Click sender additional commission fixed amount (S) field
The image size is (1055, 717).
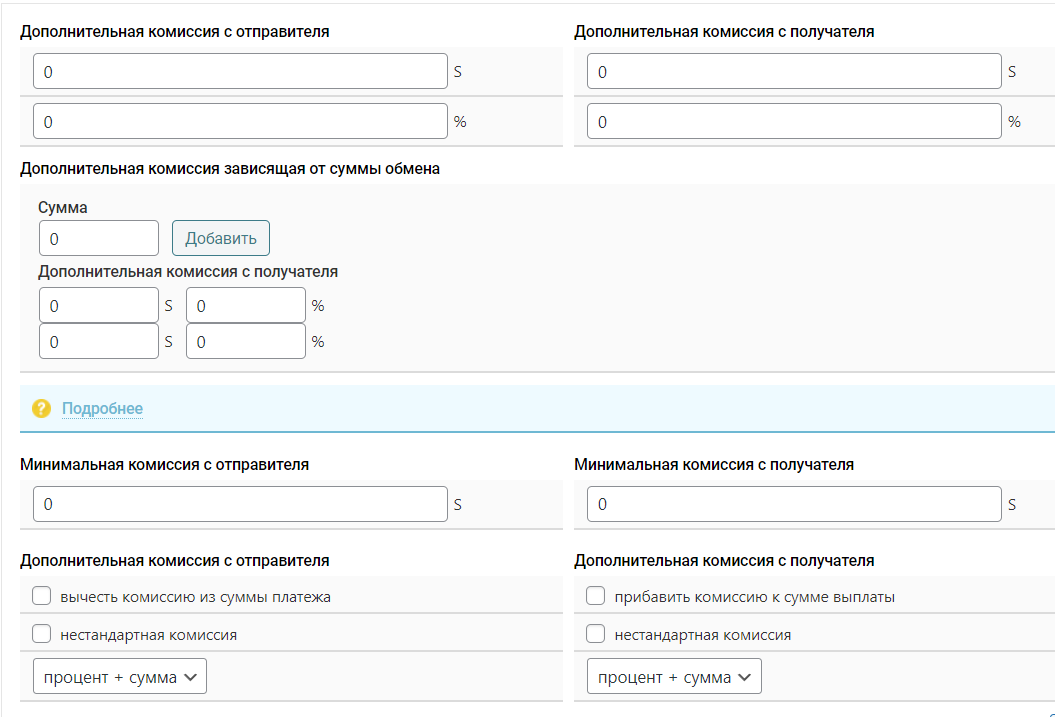[x=240, y=72]
